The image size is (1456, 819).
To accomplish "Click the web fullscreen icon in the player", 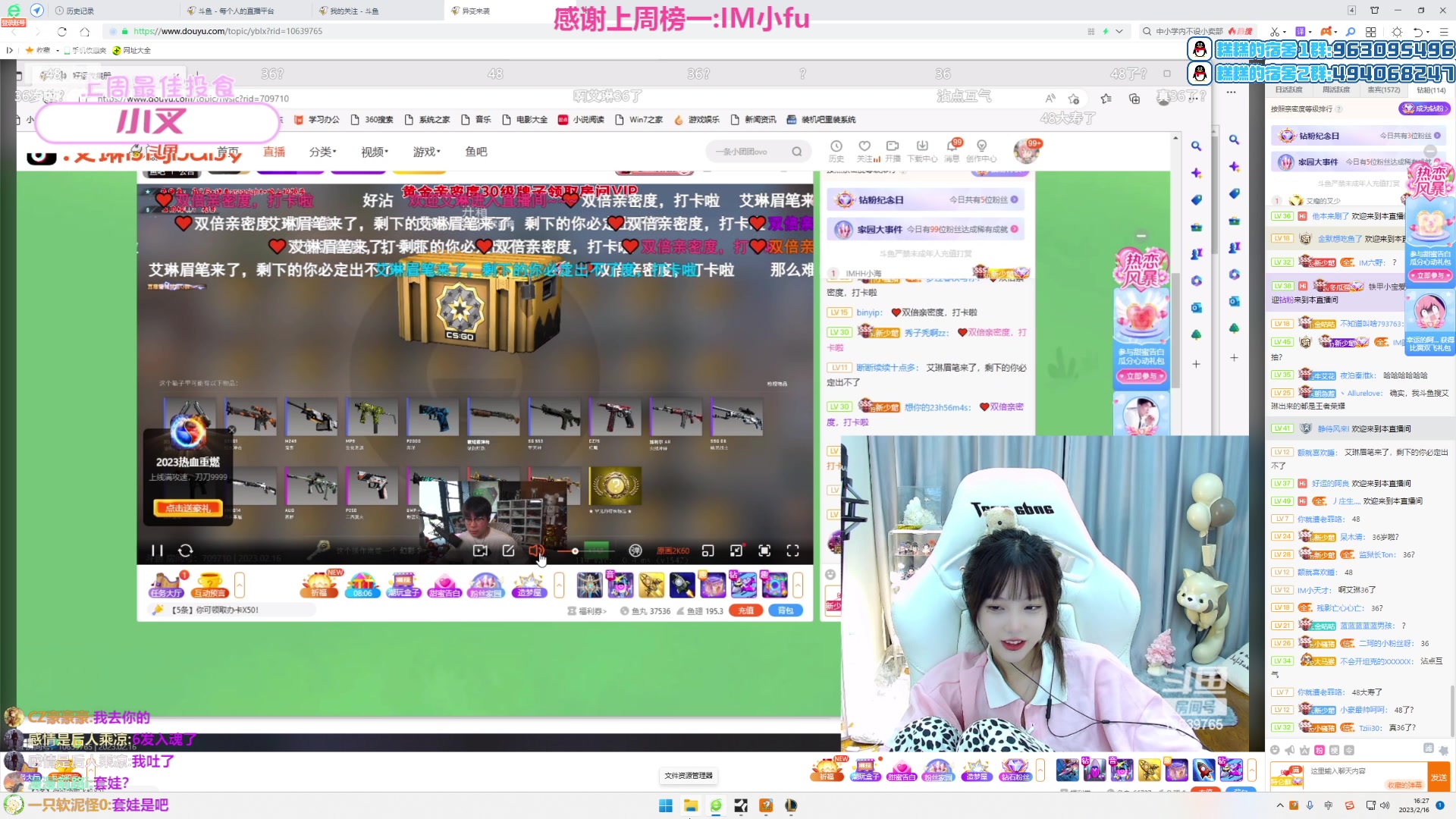I will tap(764, 551).
